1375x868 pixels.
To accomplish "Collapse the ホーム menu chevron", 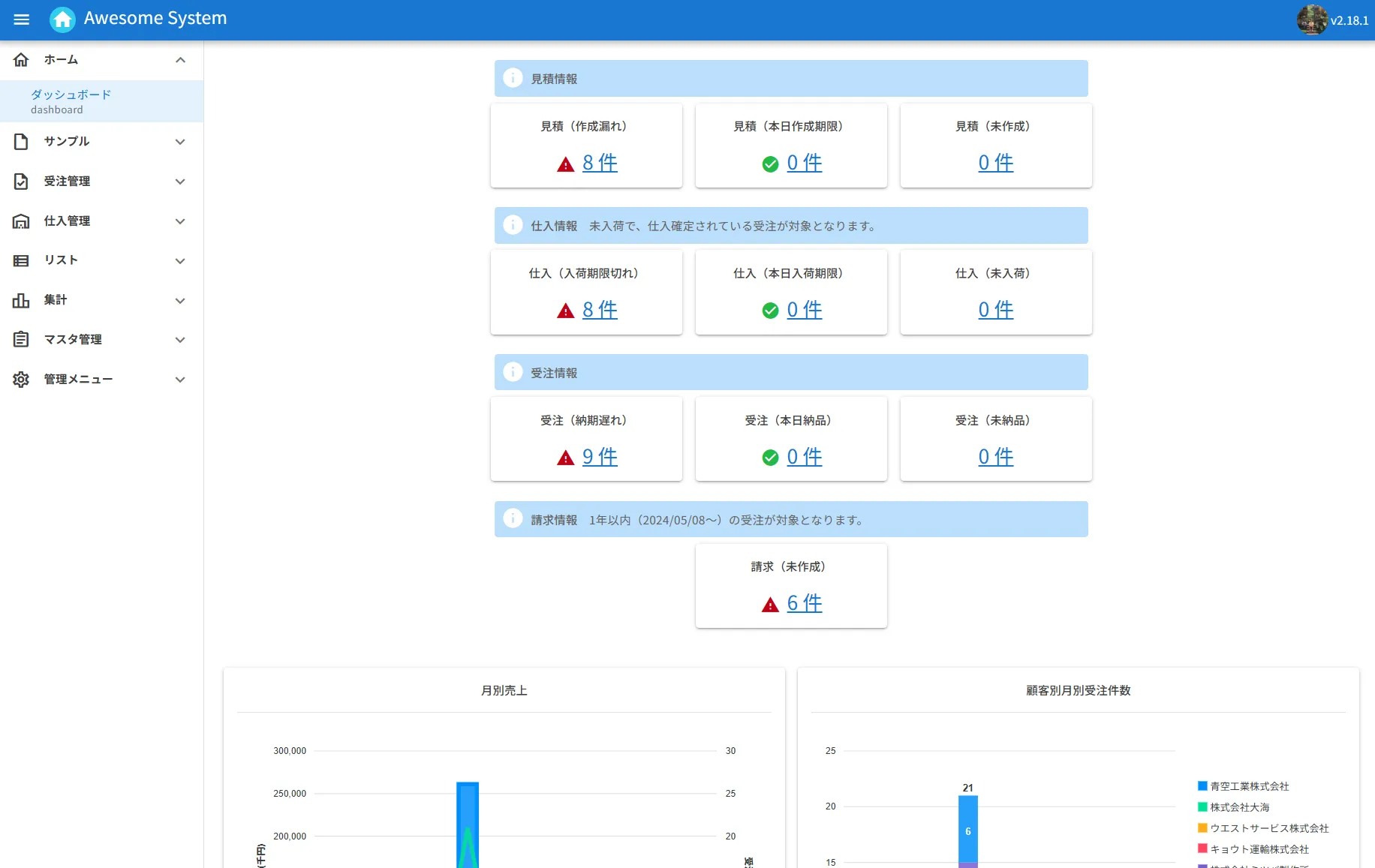I will click(x=180, y=60).
